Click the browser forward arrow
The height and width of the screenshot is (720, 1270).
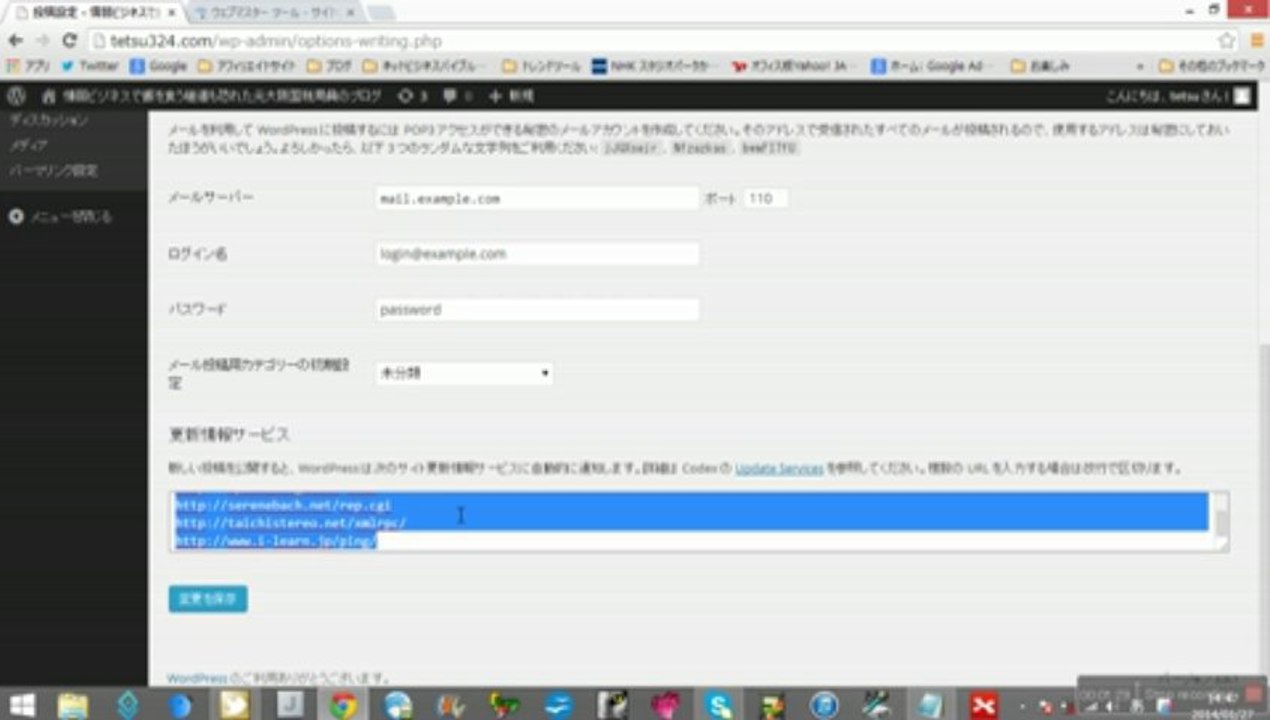point(42,41)
